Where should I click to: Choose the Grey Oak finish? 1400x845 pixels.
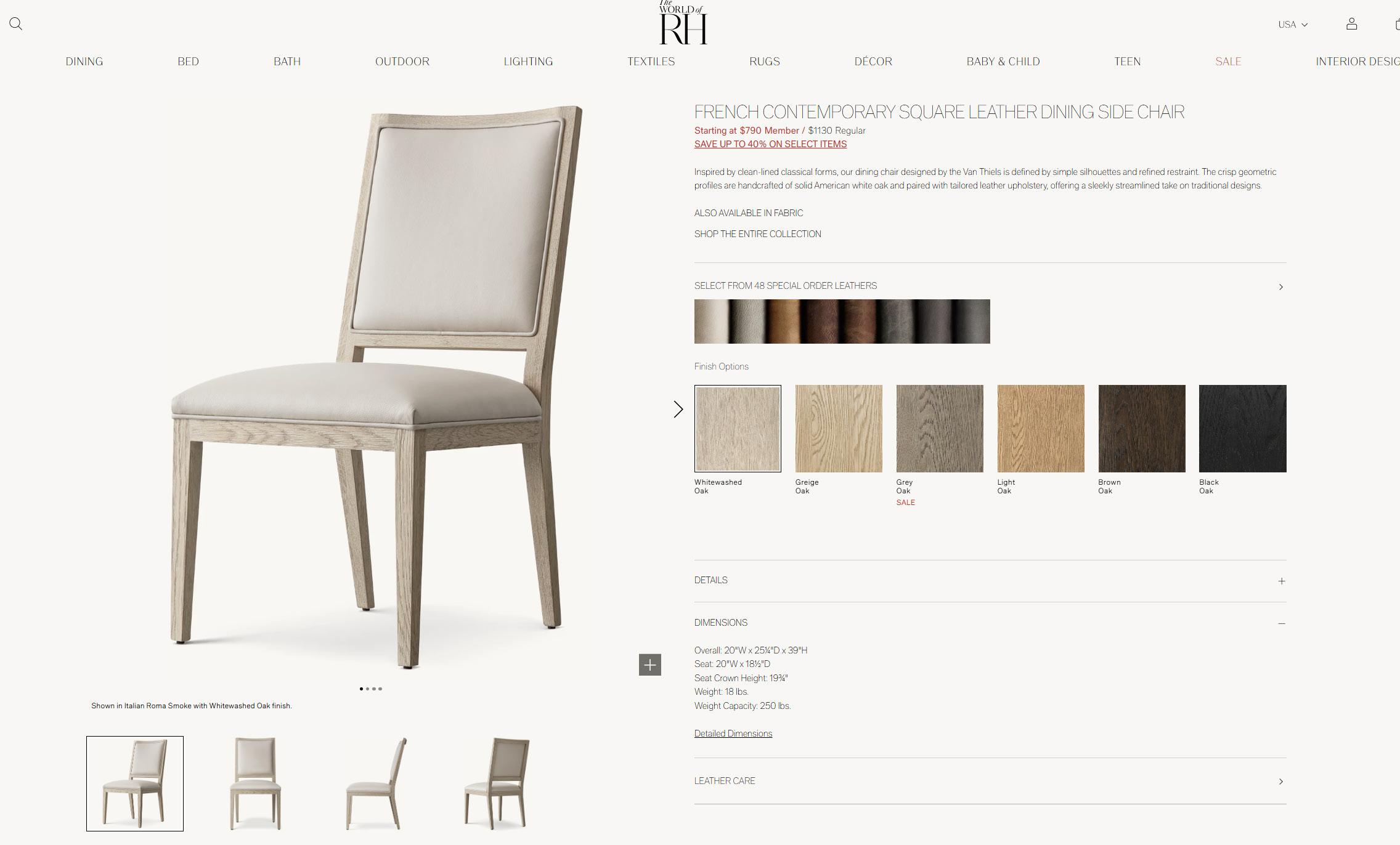coord(939,429)
